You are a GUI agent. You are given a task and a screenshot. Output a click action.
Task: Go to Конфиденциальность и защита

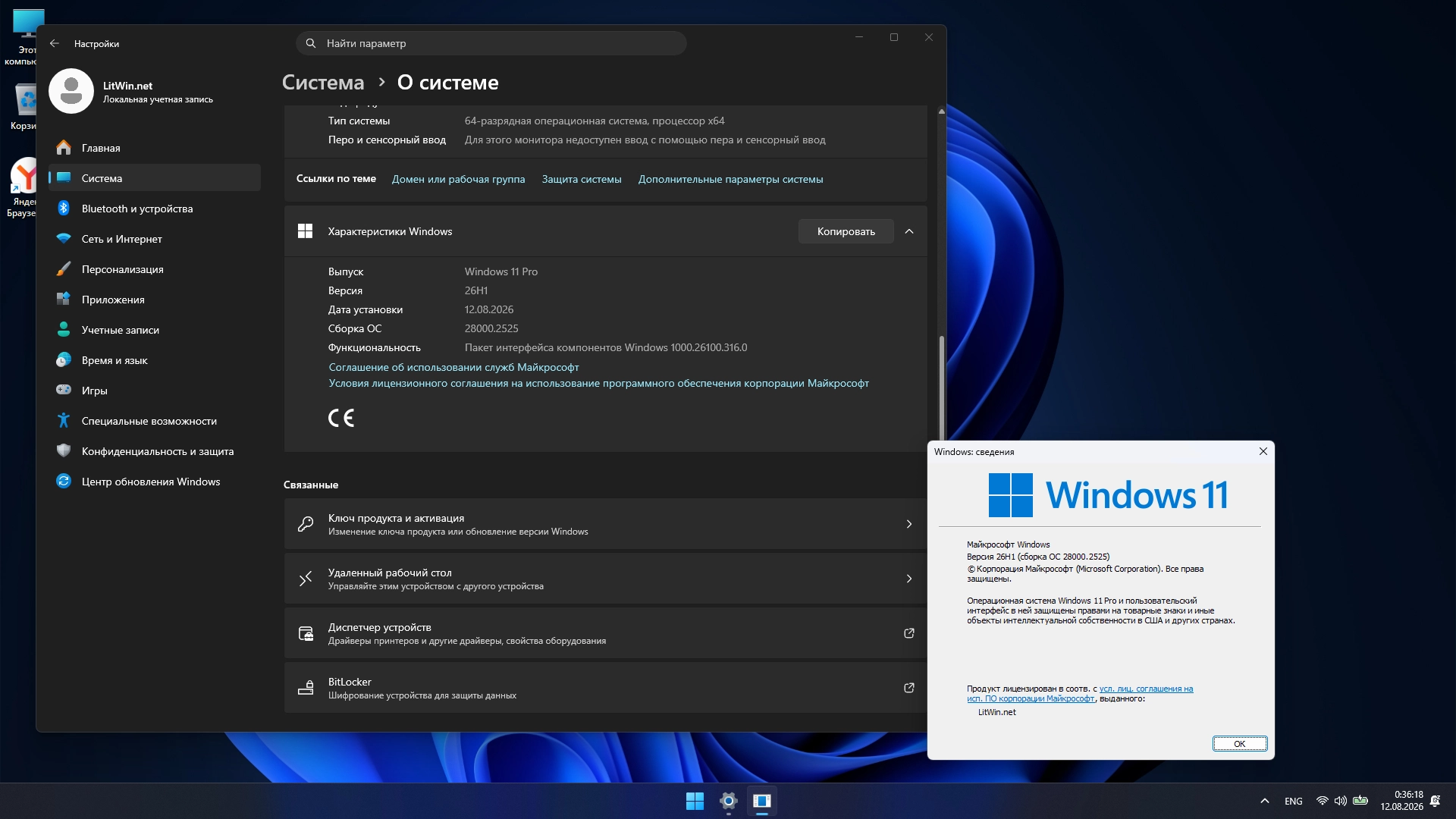pos(155,451)
